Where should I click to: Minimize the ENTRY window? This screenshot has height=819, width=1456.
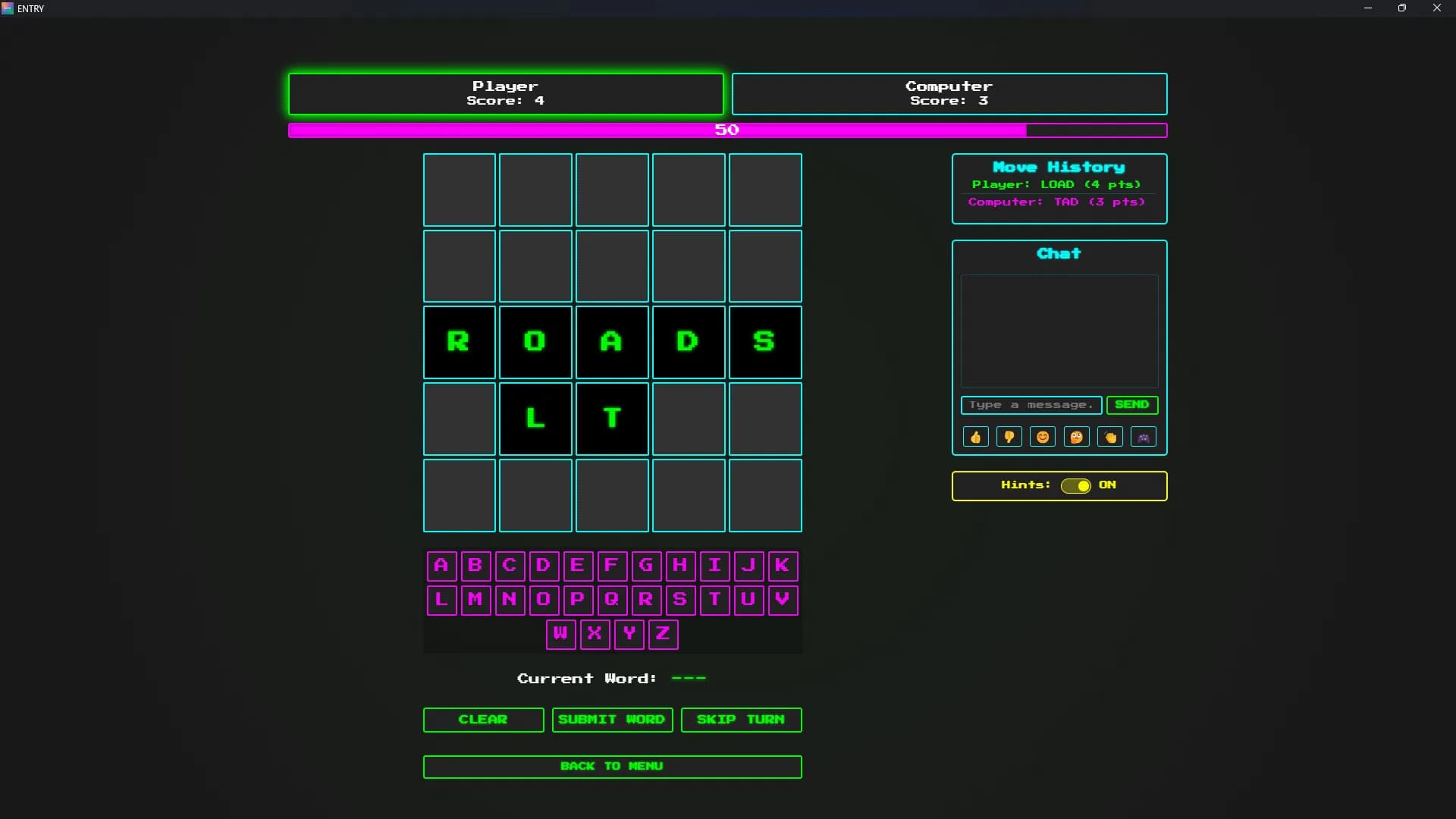coord(1368,8)
